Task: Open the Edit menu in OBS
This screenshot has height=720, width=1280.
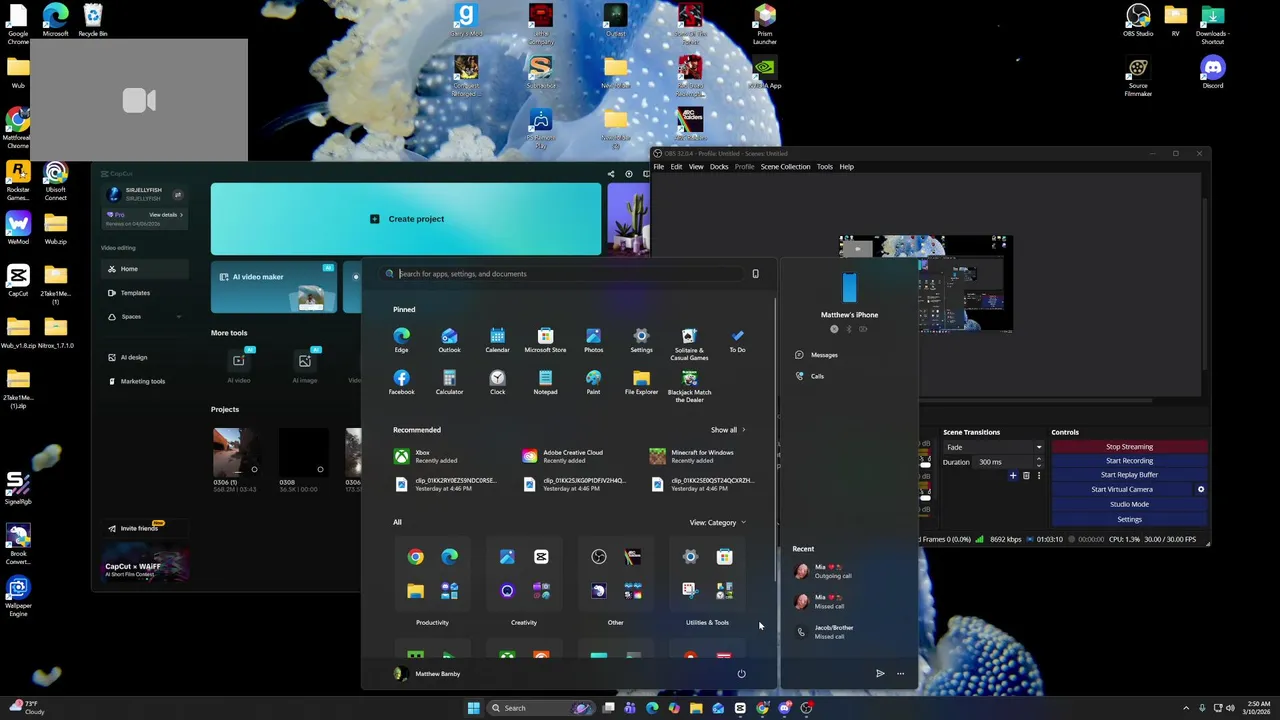Action: tap(676, 167)
